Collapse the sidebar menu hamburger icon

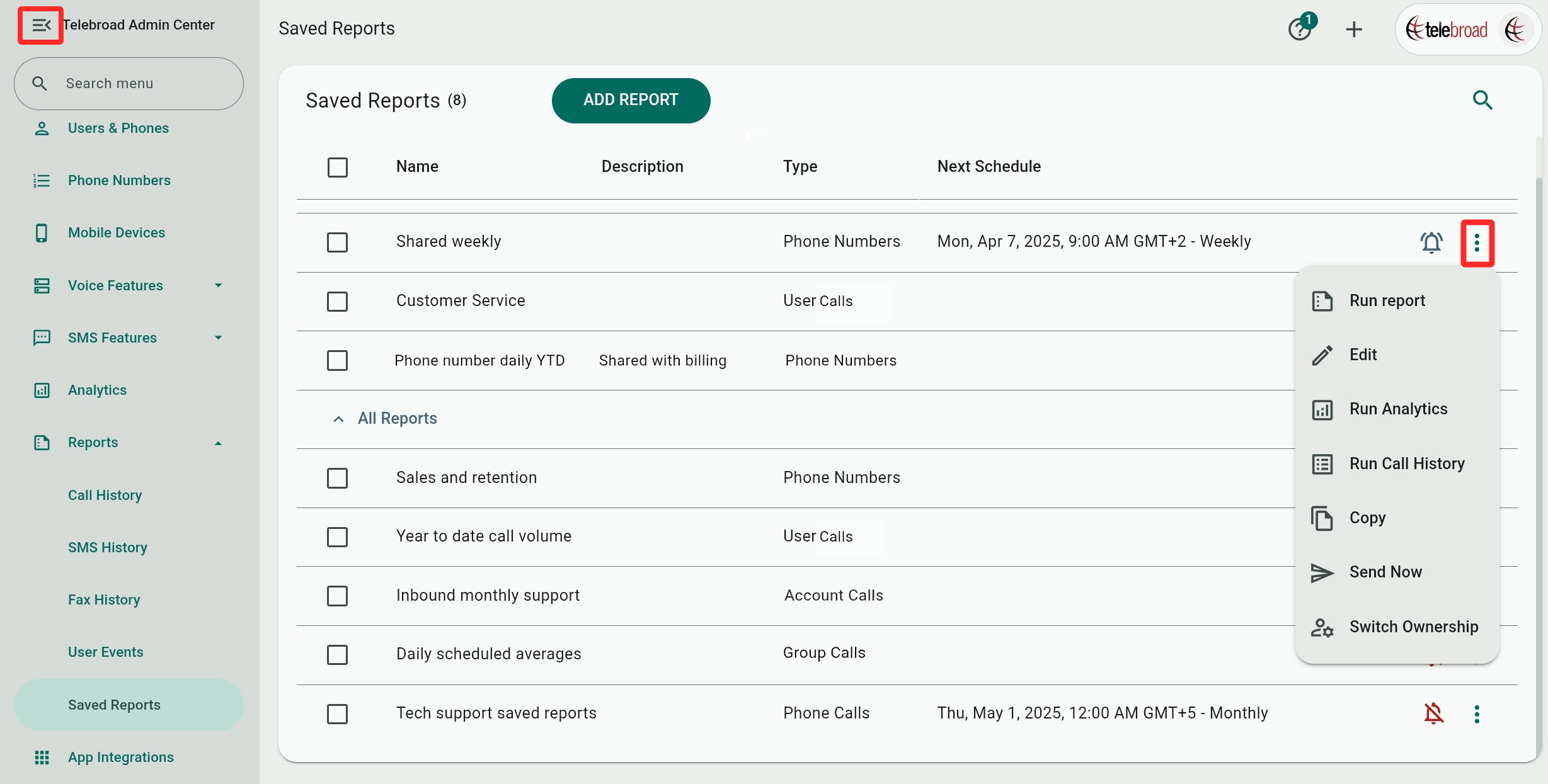coord(40,26)
